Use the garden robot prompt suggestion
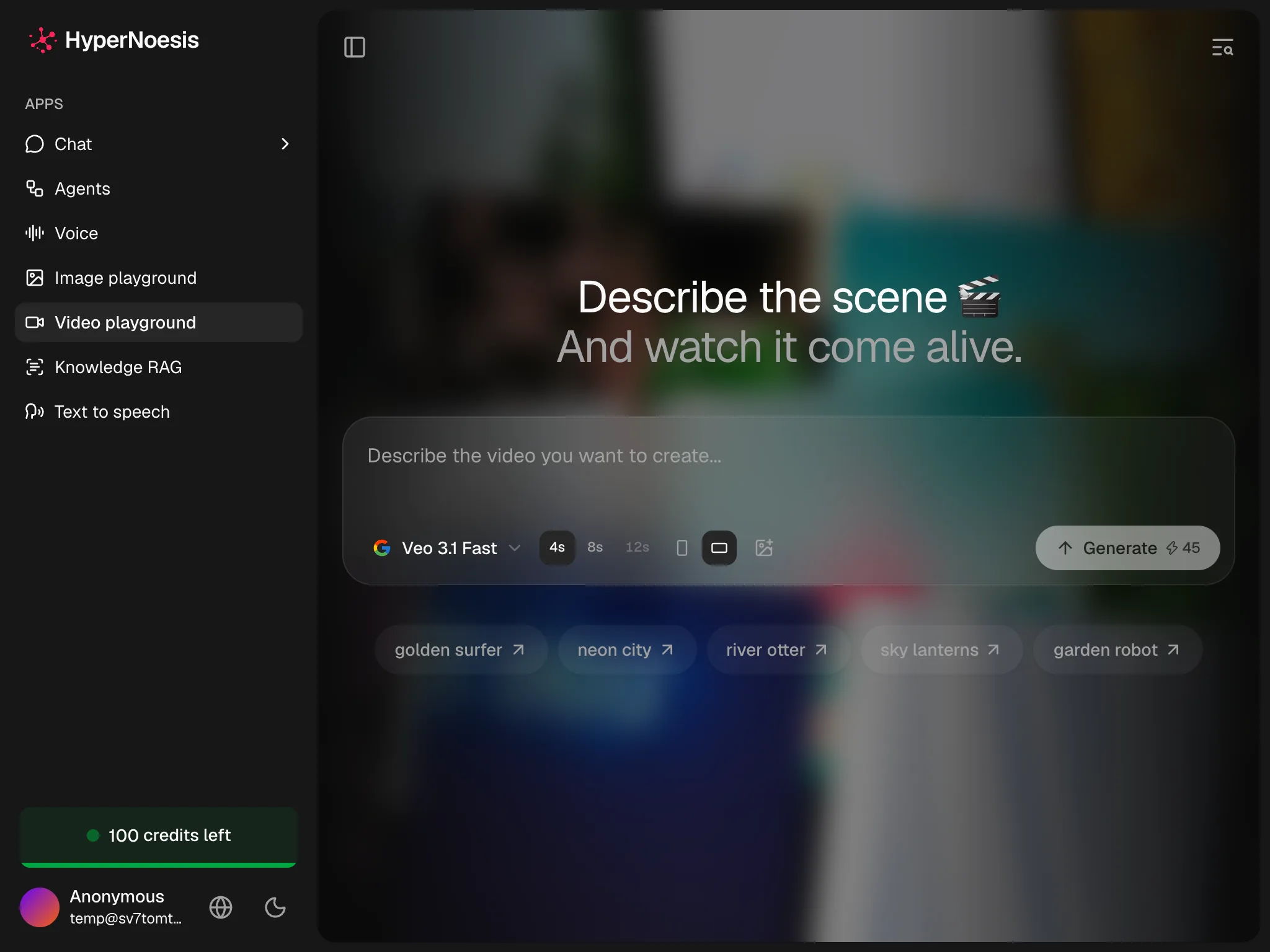Screen dimensions: 1270x952 click(x=1117, y=650)
